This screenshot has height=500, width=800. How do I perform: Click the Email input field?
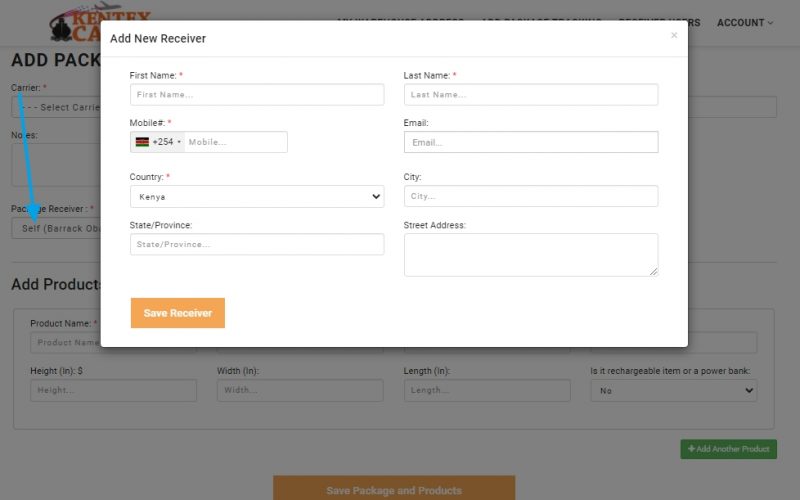pos(531,142)
